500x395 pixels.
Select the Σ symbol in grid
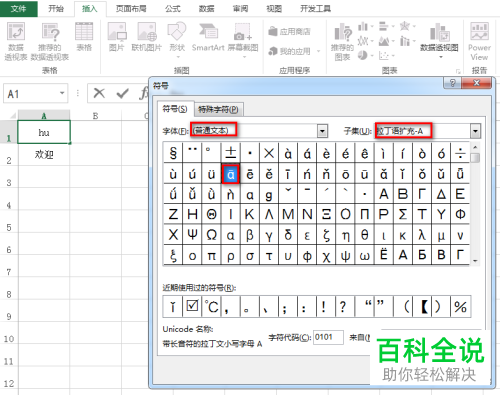[403, 214]
